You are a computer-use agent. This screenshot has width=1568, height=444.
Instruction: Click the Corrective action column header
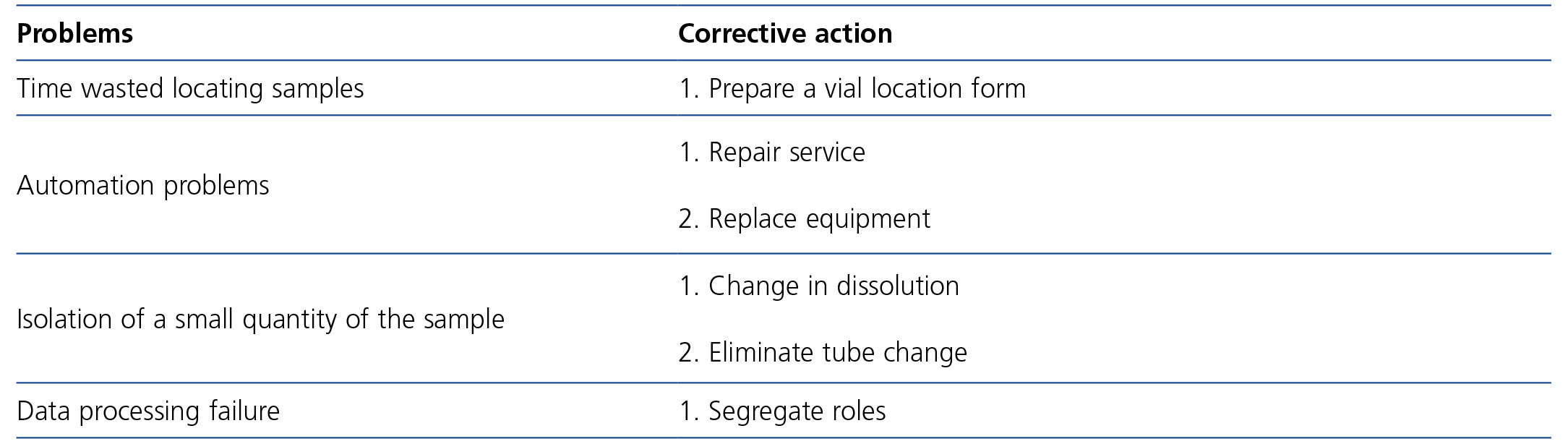785,34
